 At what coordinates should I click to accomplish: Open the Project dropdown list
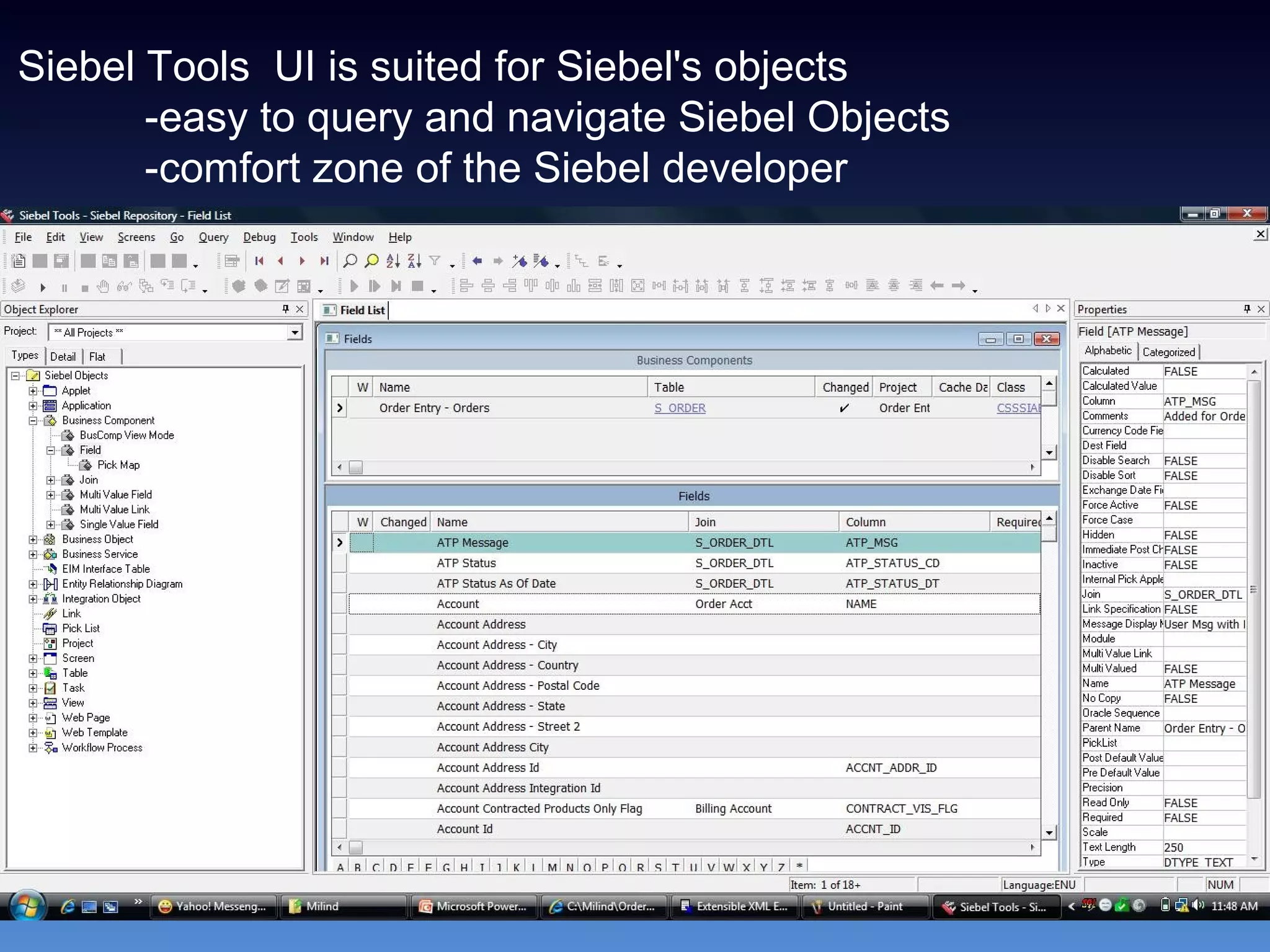[295, 333]
